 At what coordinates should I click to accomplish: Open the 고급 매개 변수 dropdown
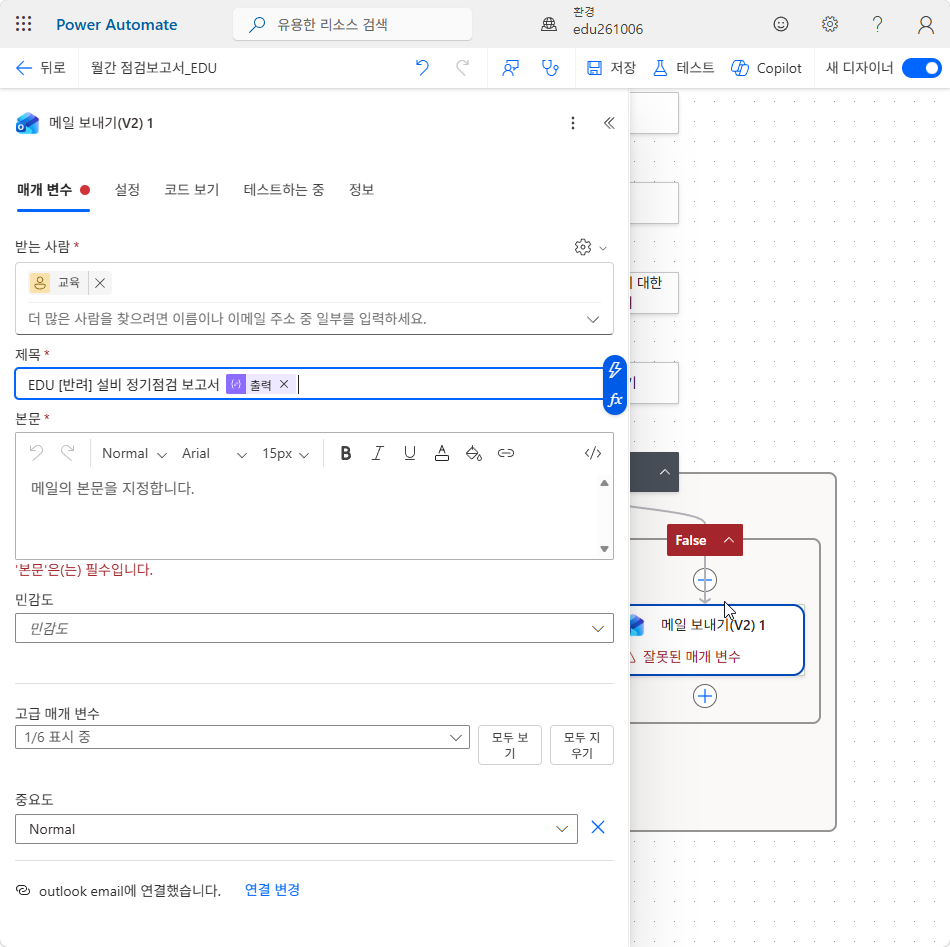click(x=242, y=737)
